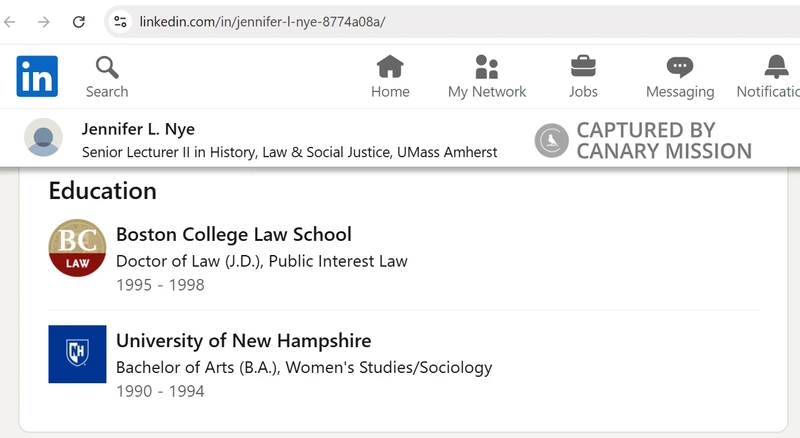Click Jennifer L. Nye profile avatar
Viewport: 800px width, 438px height.
[43, 138]
